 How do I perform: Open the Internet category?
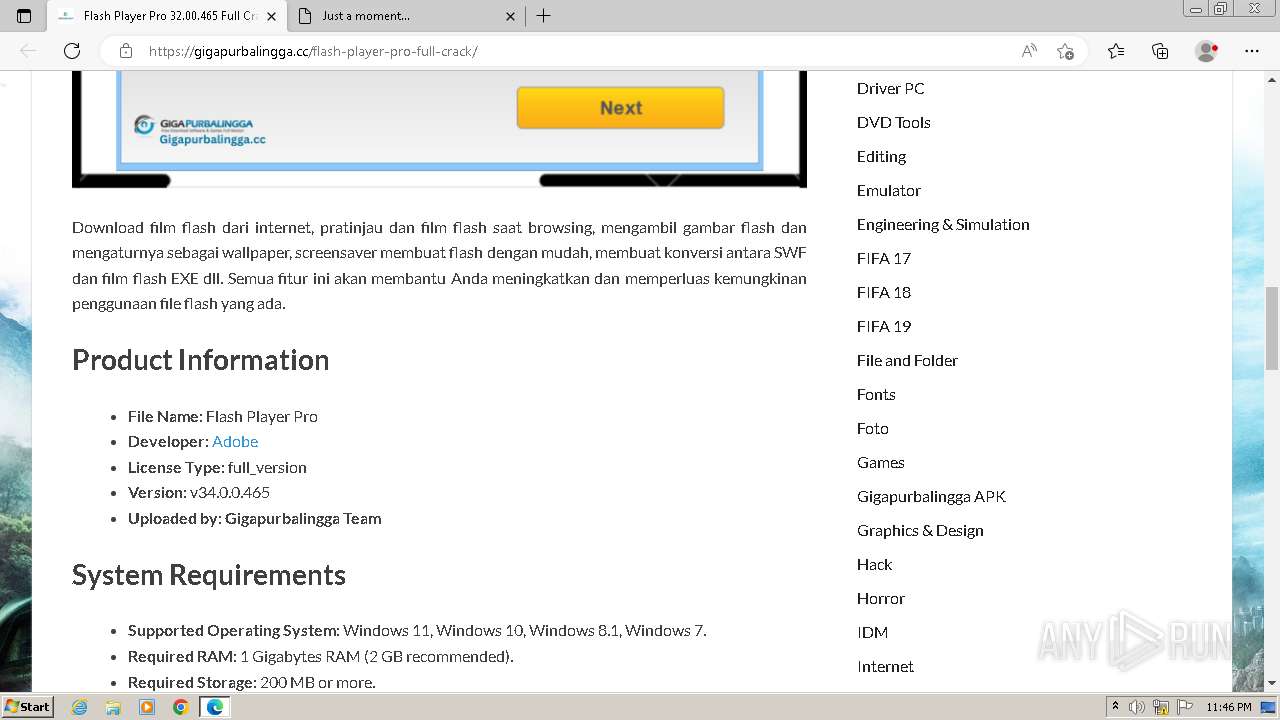(x=885, y=666)
